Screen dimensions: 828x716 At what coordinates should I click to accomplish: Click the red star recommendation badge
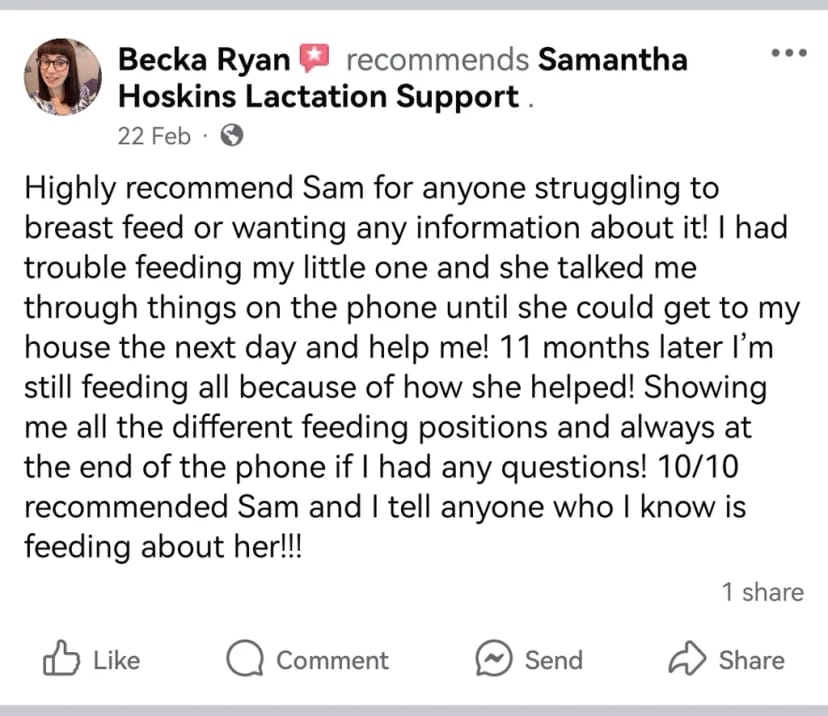(x=315, y=58)
